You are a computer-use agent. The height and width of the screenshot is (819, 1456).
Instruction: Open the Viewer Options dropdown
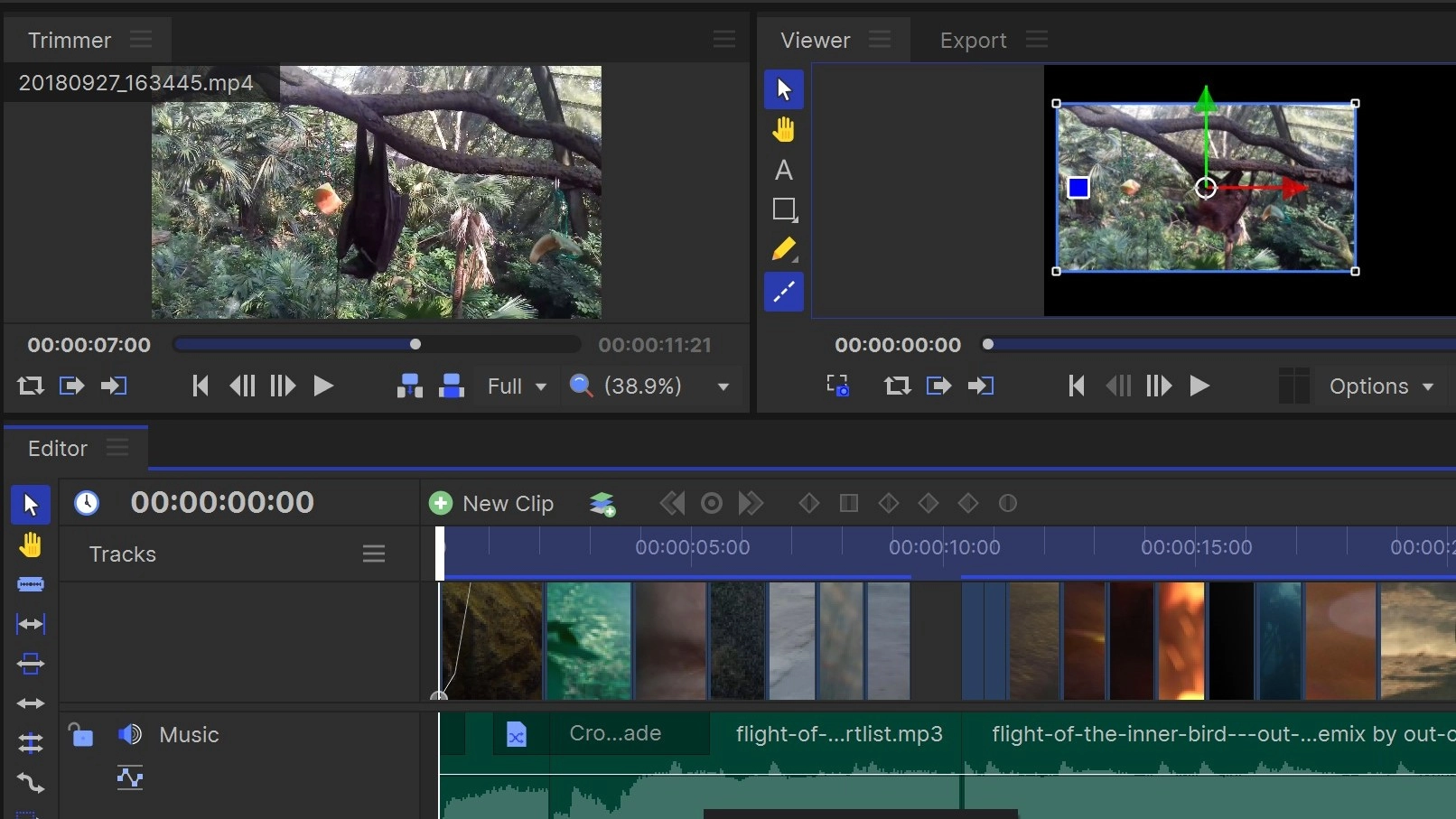pos(1381,386)
